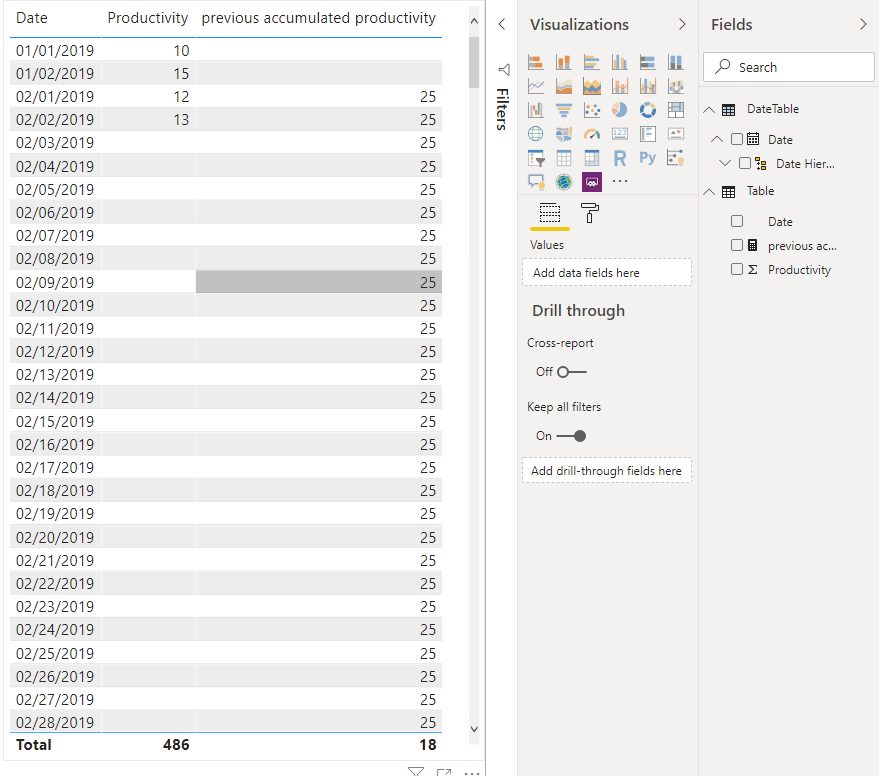Expand the Date Hierarchy node
Image resolution: width=879 pixels, height=776 pixels.
725,163
